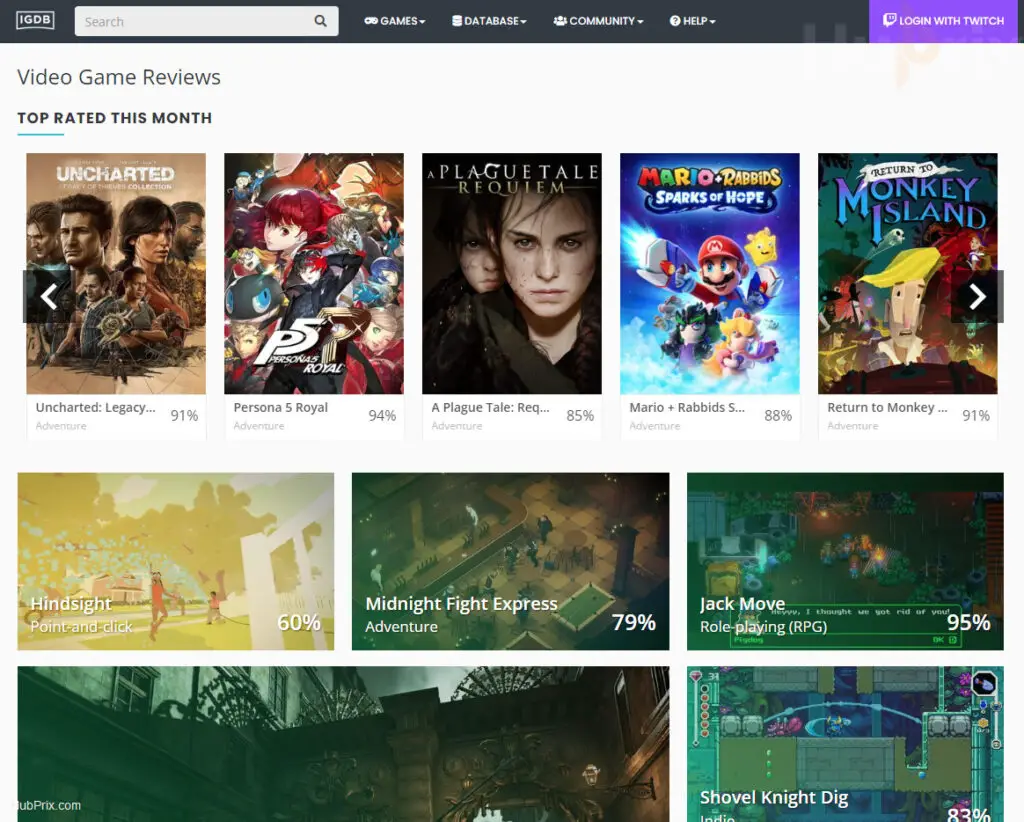Open the Persona 5 Royal title link
Image resolution: width=1024 pixels, height=822 pixels.
[281, 407]
